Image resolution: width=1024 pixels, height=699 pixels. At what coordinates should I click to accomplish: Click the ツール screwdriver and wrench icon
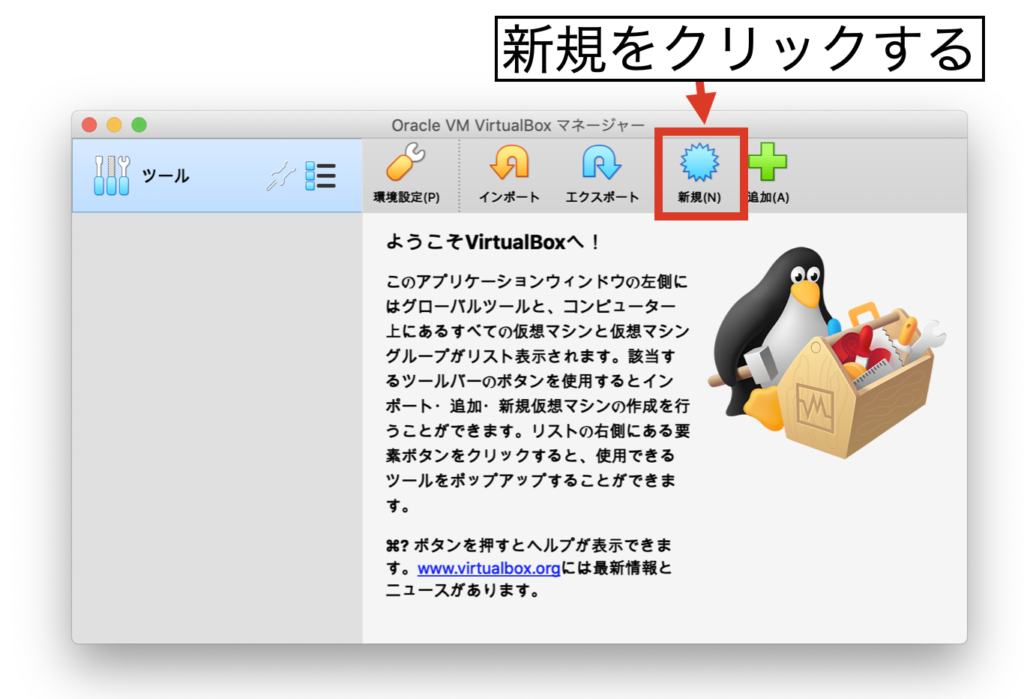[x=112, y=176]
